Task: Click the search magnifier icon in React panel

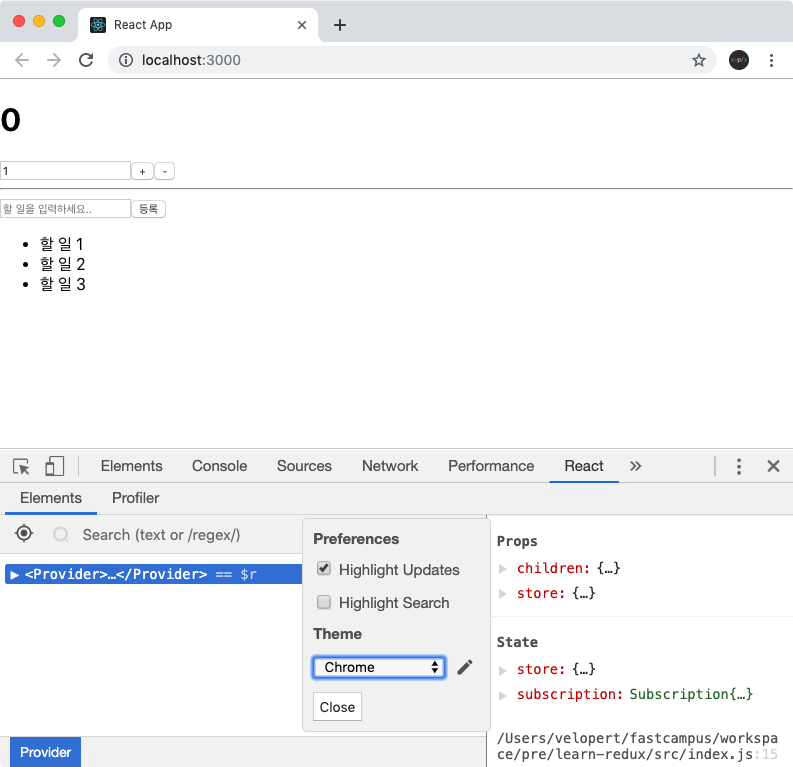Action: pyautogui.click(x=61, y=534)
